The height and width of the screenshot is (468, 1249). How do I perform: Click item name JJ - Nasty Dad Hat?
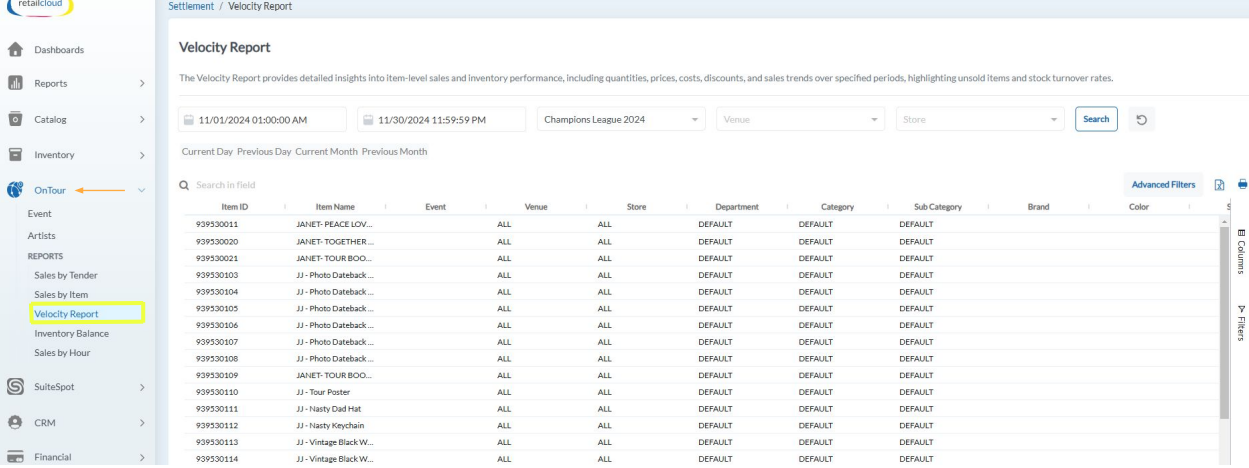(329, 409)
